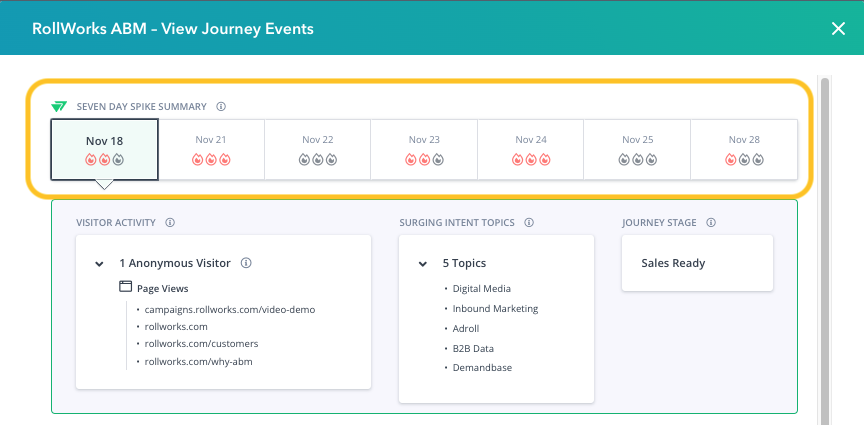Screen dimensions: 864x425
Task: Click the info icon beside 1 Anonymous Visitor
Action: click(x=246, y=263)
